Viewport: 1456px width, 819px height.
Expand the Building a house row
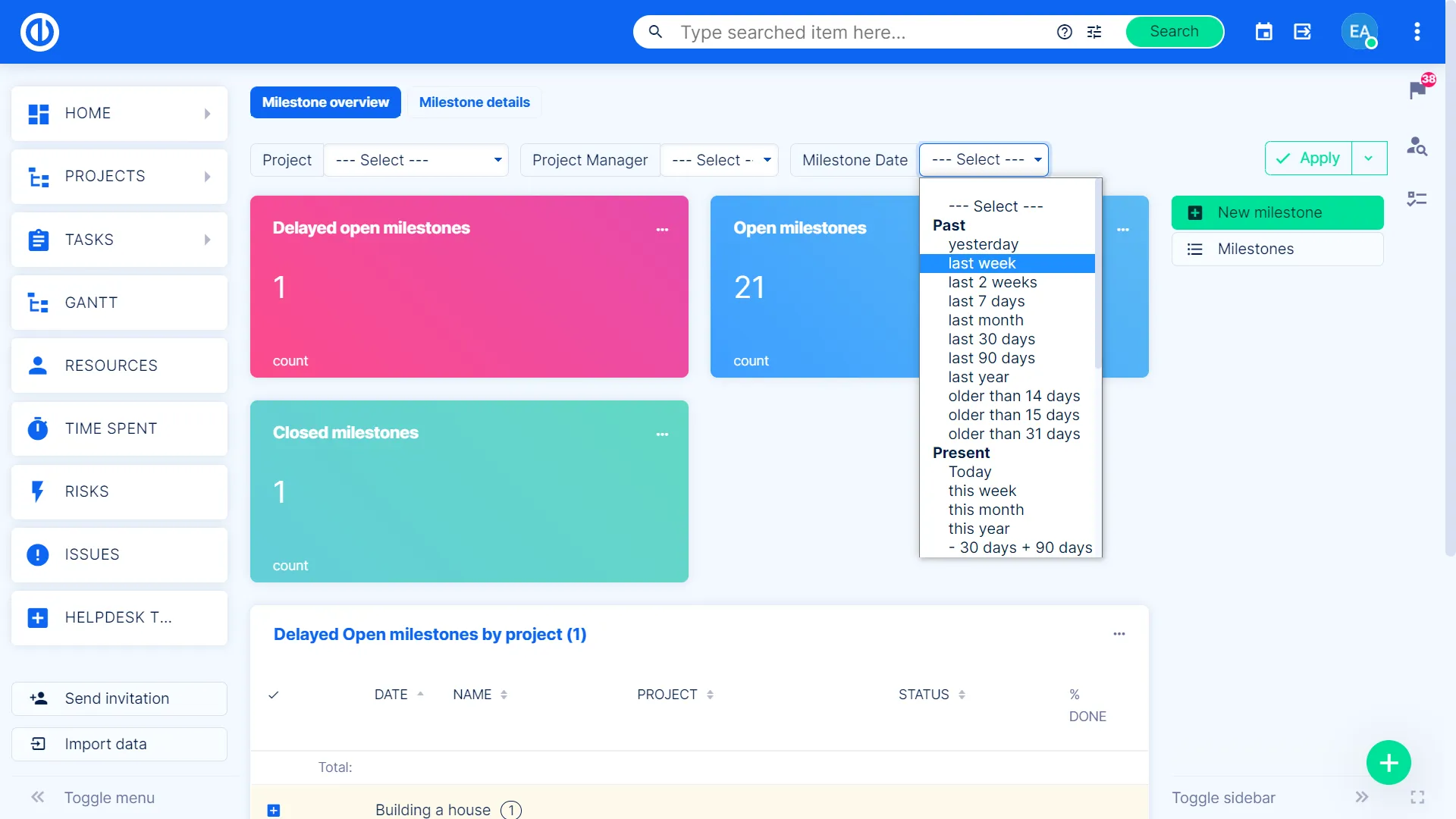click(274, 810)
